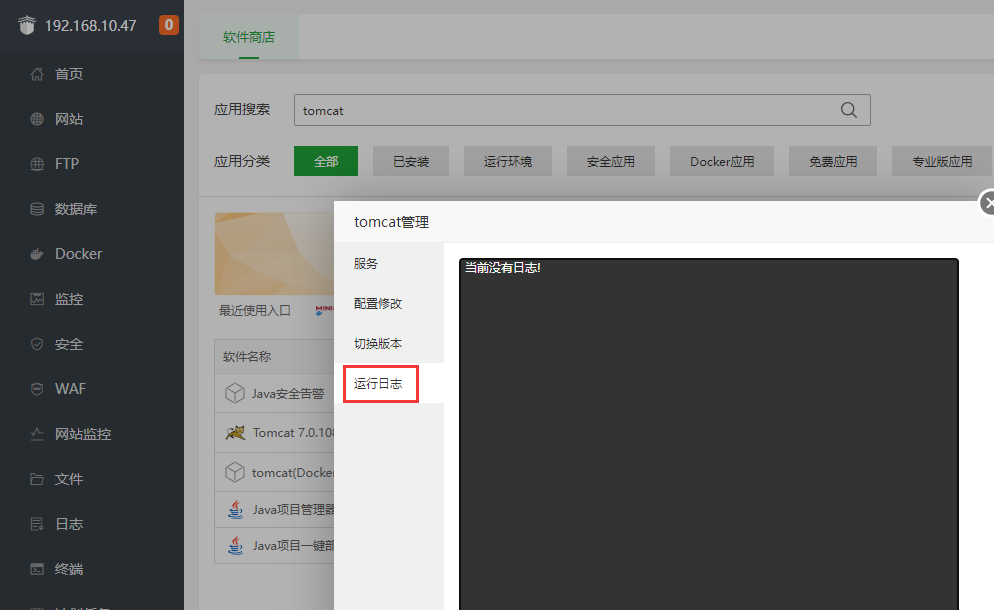The height and width of the screenshot is (610, 994).
Task: Filter by 安全应用 category
Action: [x=610, y=161]
